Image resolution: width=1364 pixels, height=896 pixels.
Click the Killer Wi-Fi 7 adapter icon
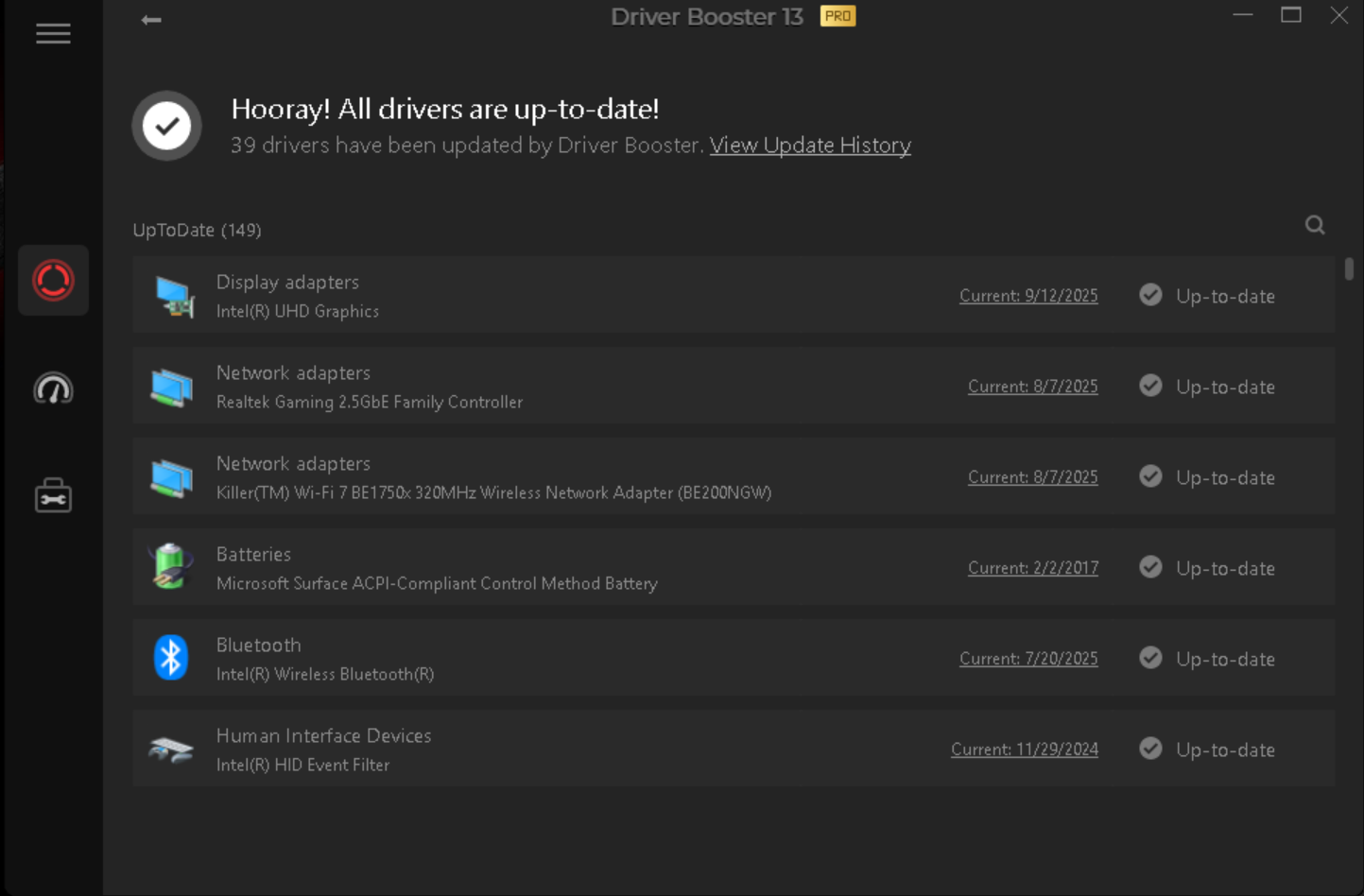171,478
